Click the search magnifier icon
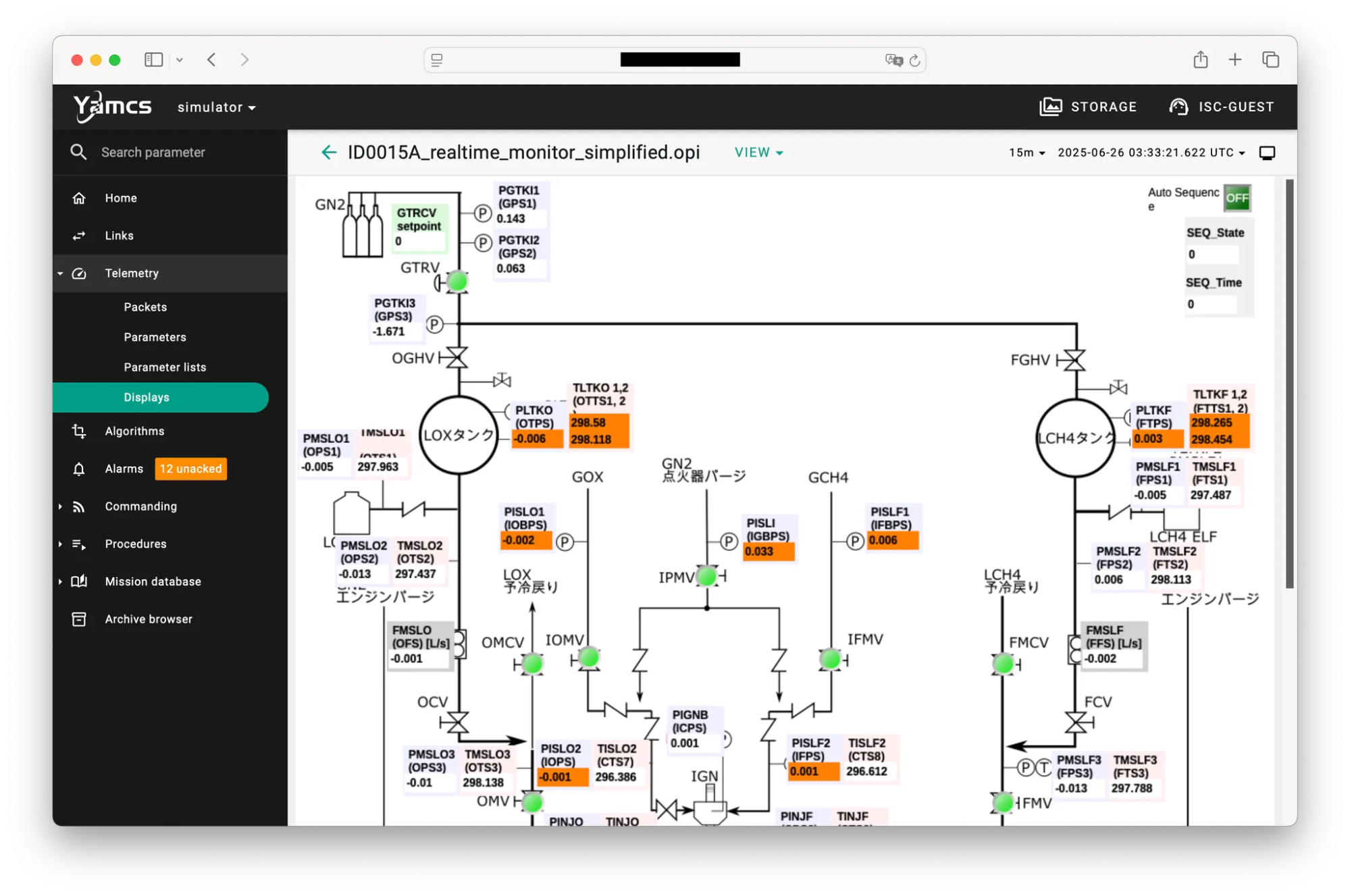 click(x=78, y=152)
